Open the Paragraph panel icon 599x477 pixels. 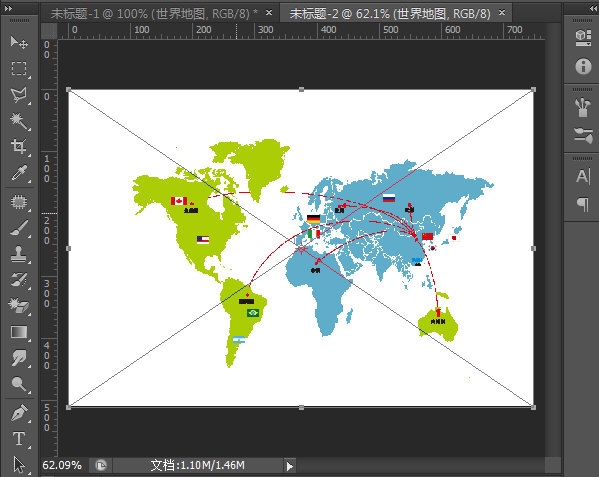pyautogui.click(x=583, y=204)
